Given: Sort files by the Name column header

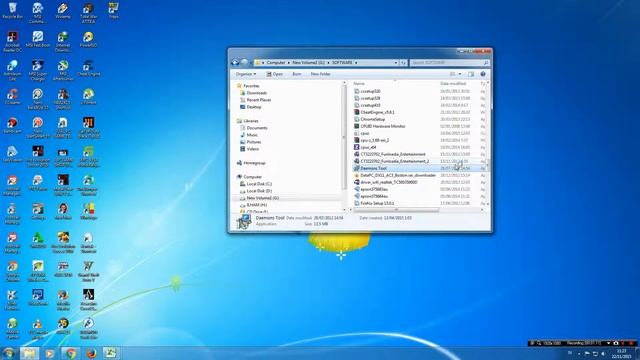Looking at the screenshot, I should pyautogui.click(x=358, y=84).
